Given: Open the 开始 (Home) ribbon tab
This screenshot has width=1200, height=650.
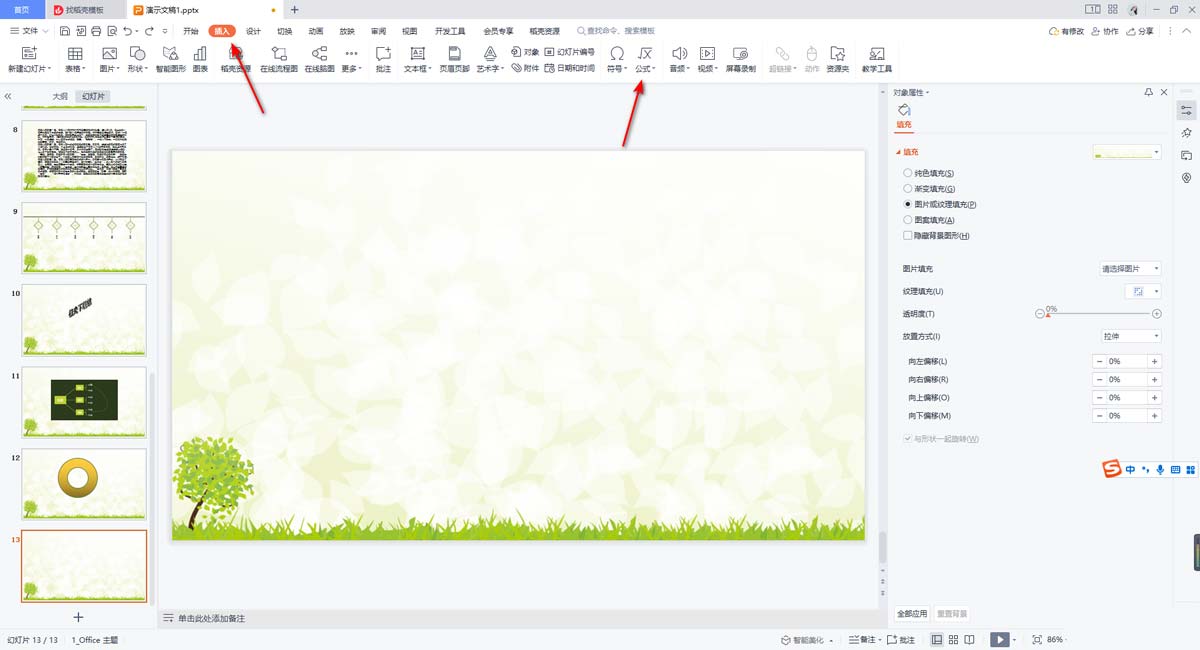Looking at the screenshot, I should point(191,31).
